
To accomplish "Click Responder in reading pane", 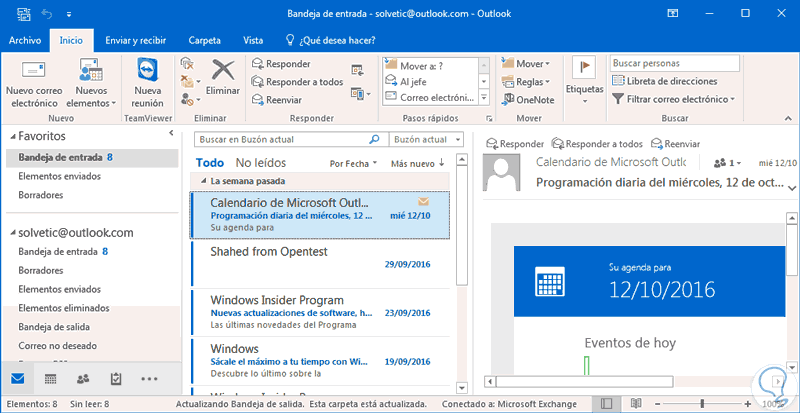I will [515, 144].
